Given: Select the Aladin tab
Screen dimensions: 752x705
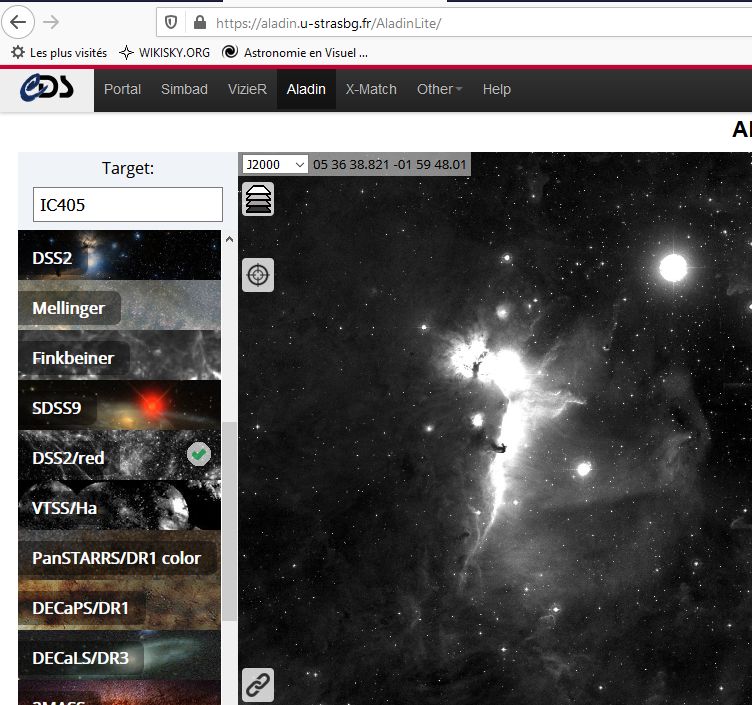Looking at the screenshot, I should [306, 90].
